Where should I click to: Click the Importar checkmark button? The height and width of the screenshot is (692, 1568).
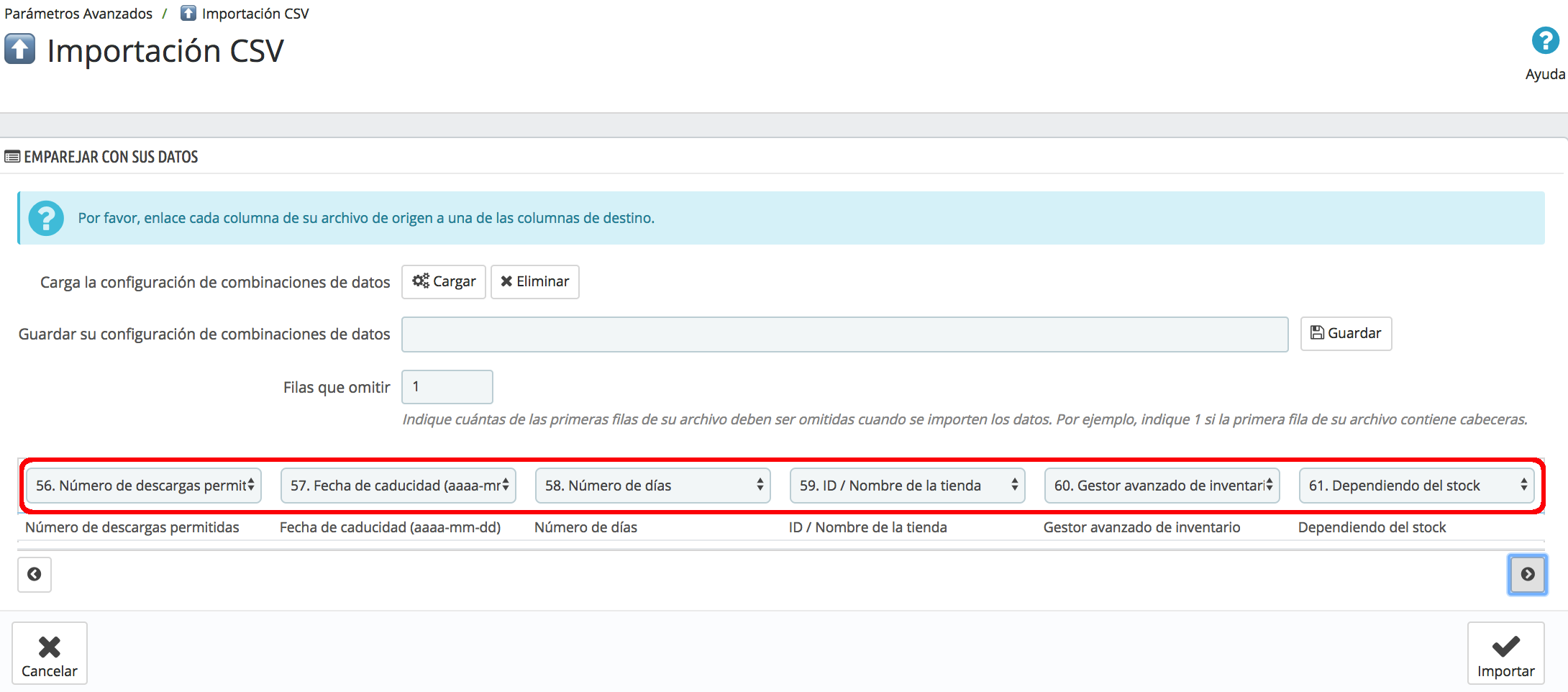click(1505, 653)
